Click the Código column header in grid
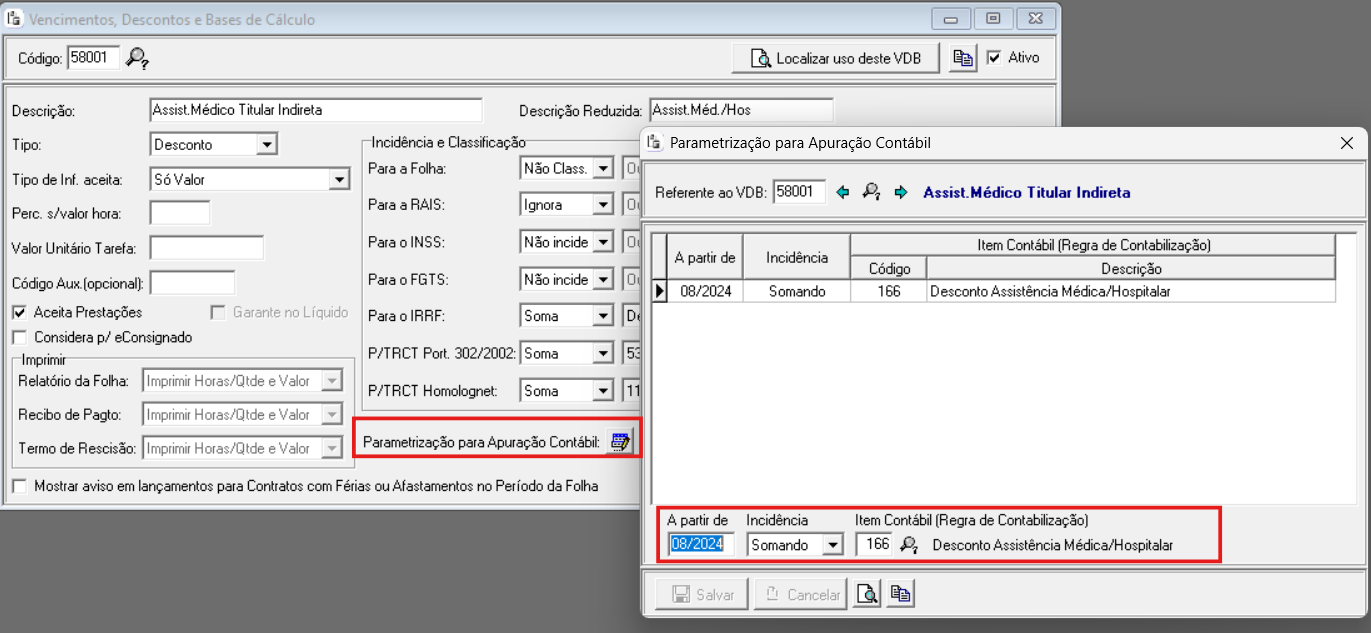The height and width of the screenshot is (633, 1371). 888,268
